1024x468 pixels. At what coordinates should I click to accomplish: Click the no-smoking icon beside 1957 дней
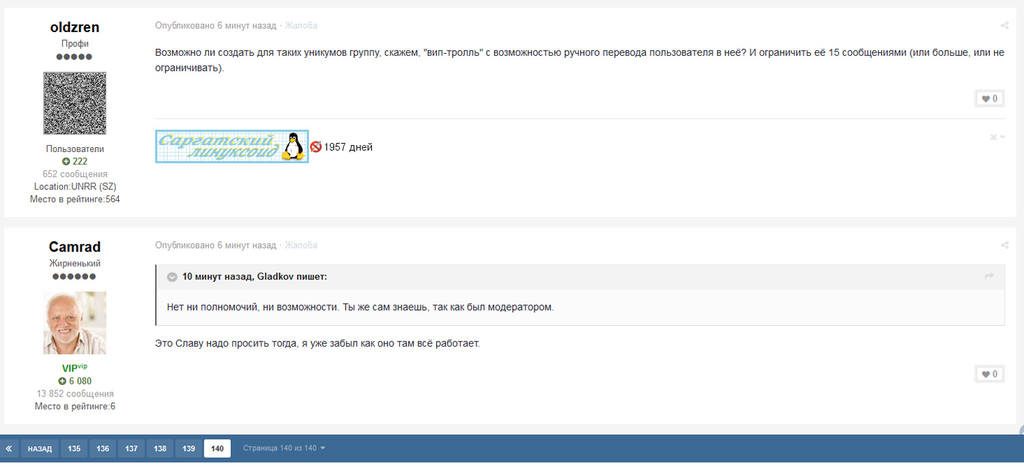[316, 147]
